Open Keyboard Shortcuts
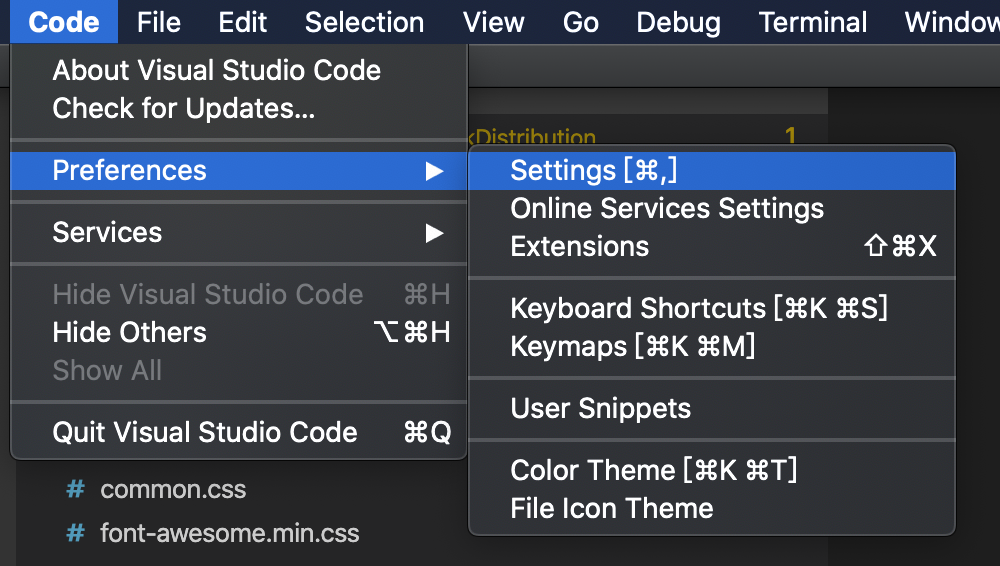1000x566 pixels. click(x=712, y=308)
